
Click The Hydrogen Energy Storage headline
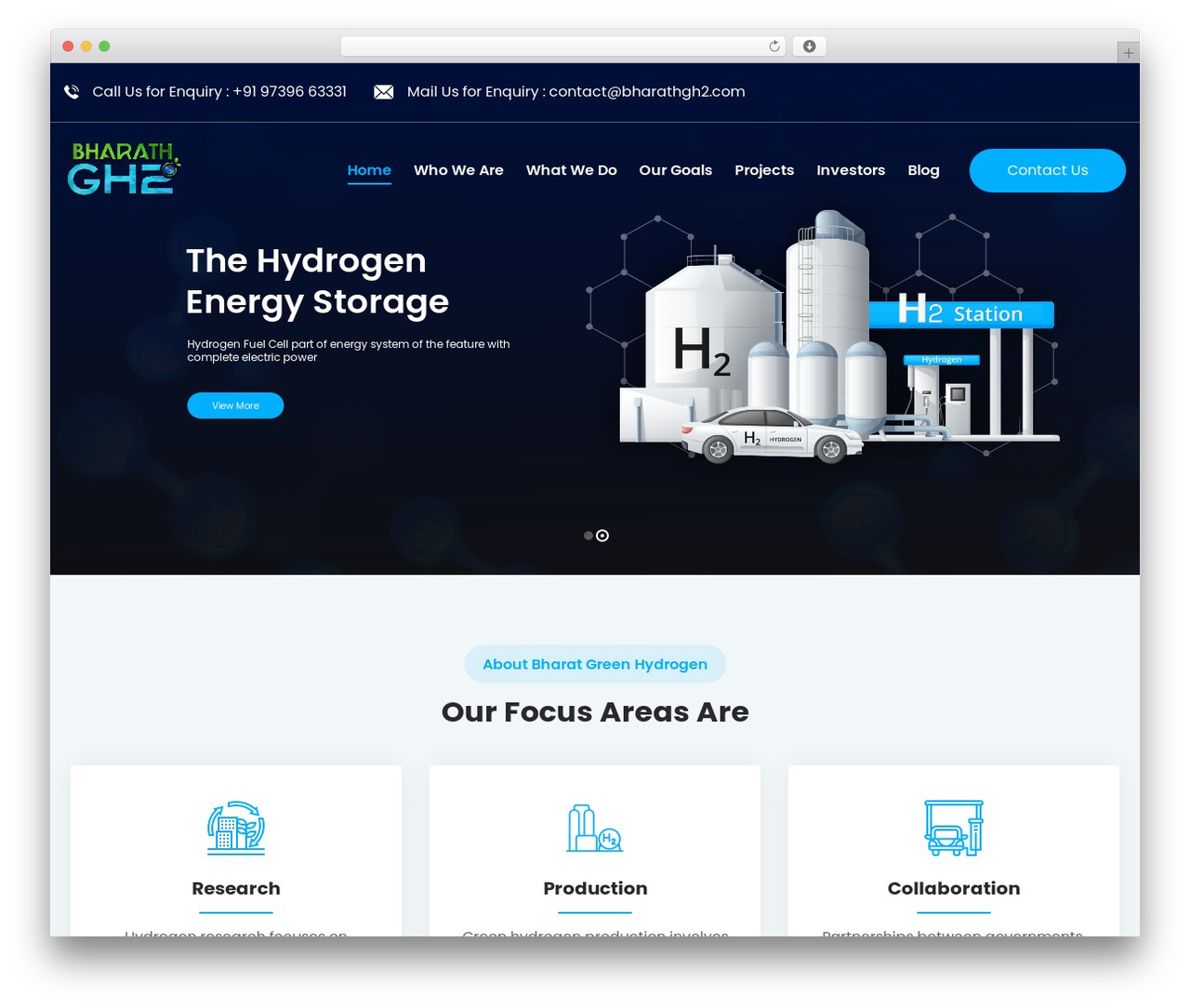pos(317,281)
